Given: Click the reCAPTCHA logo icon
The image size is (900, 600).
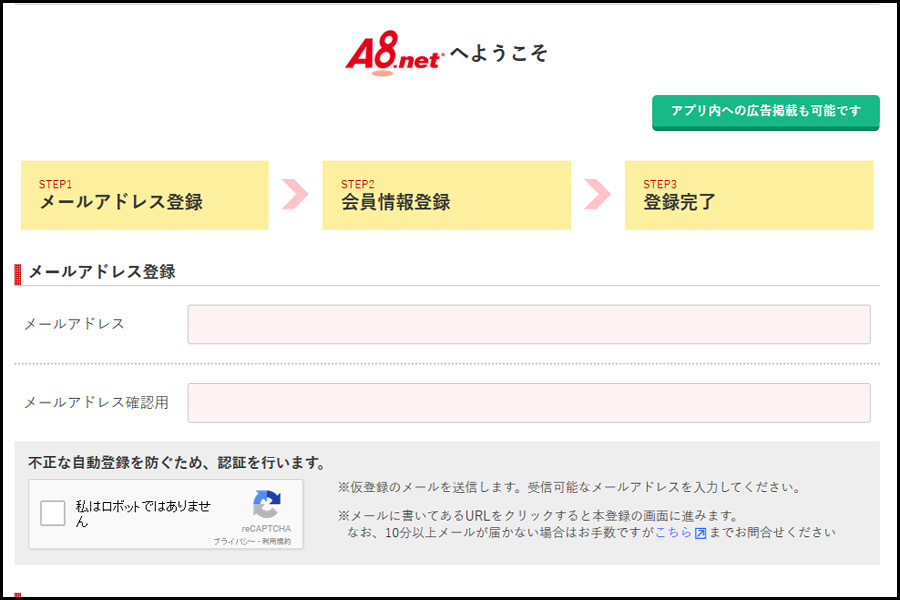Looking at the screenshot, I should 266,504.
